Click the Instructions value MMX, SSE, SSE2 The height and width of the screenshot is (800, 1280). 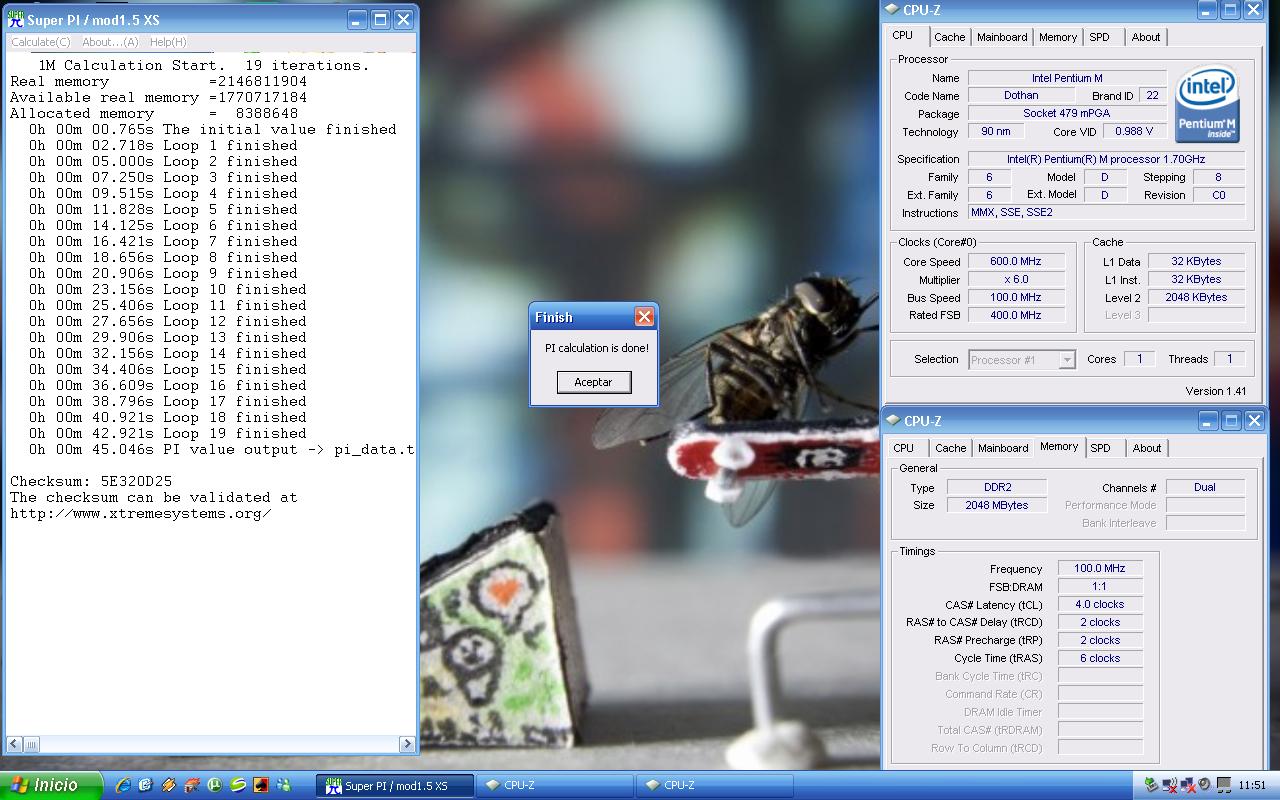(x=1106, y=213)
